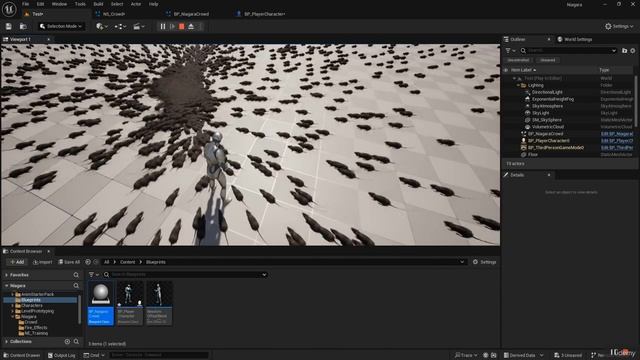This screenshot has width=640, height=360.
Task: Select the Fire_Effects folder
Action: [x=36, y=328]
